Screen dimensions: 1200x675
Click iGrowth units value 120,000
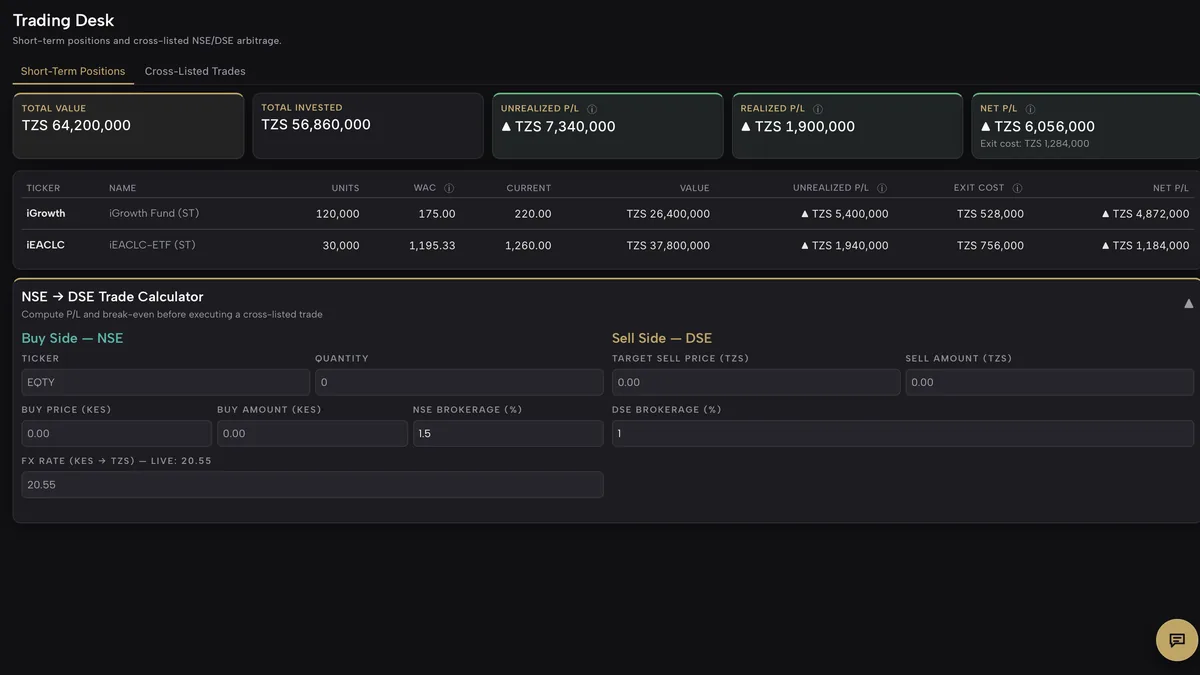pyautogui.click(x=337, y=214)
